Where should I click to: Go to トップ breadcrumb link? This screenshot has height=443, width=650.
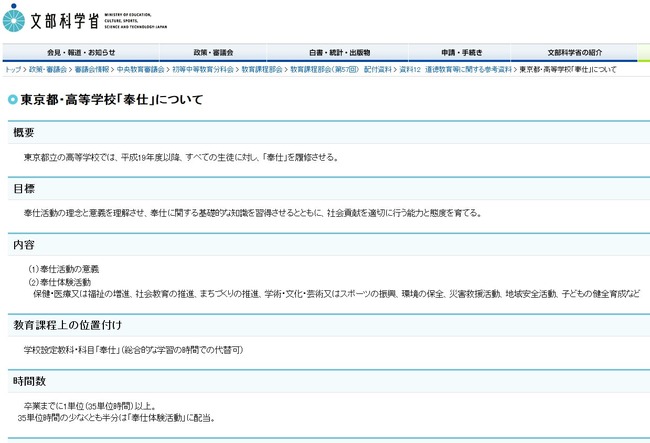pyautogui.click(x=13, y=70)
